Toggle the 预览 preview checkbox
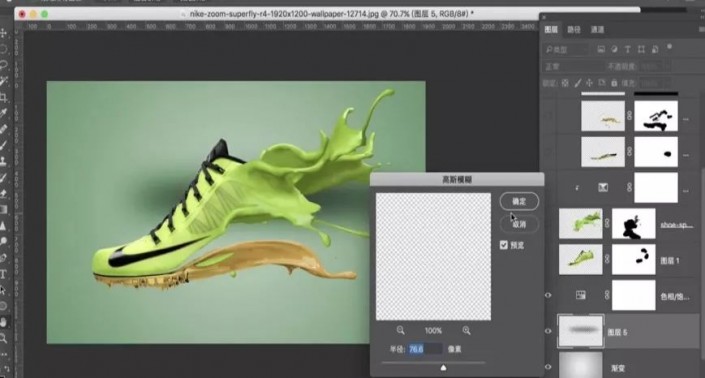This screenshot has width=705, height=378. (x=504, y=245)
